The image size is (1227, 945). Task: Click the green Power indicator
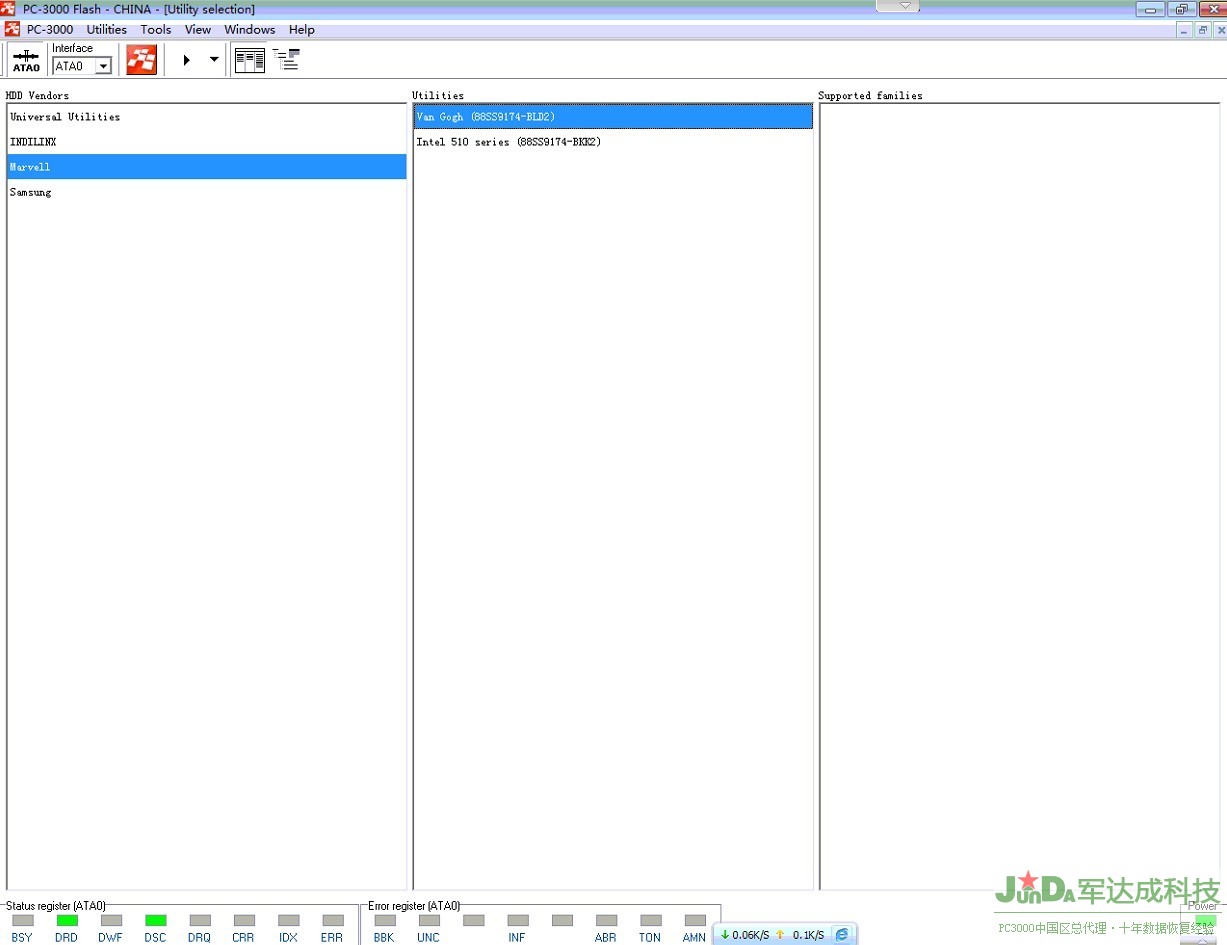(1205, 921)
